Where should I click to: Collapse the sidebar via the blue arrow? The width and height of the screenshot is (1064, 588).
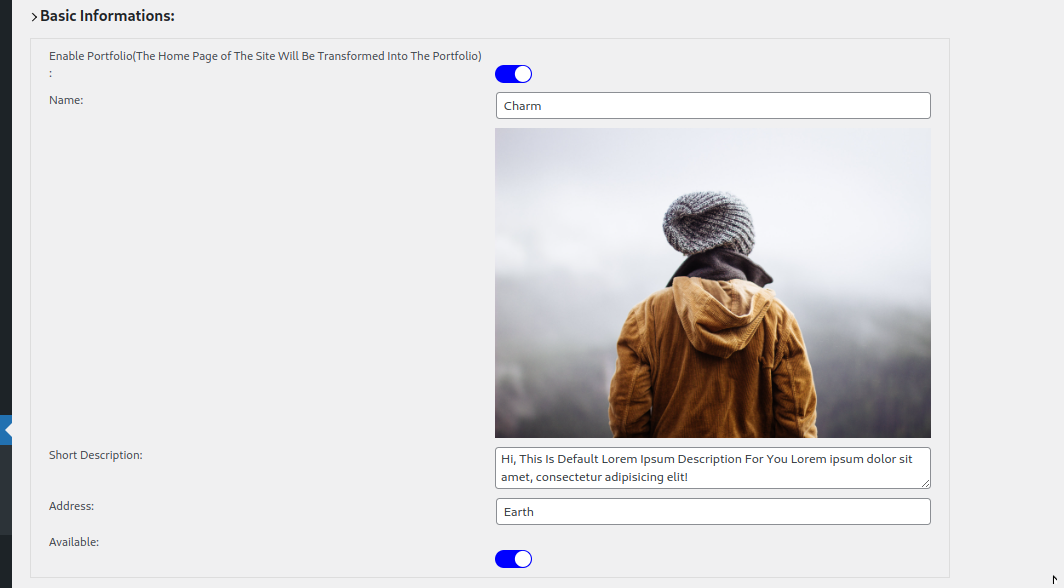click(x=6, y=430)
